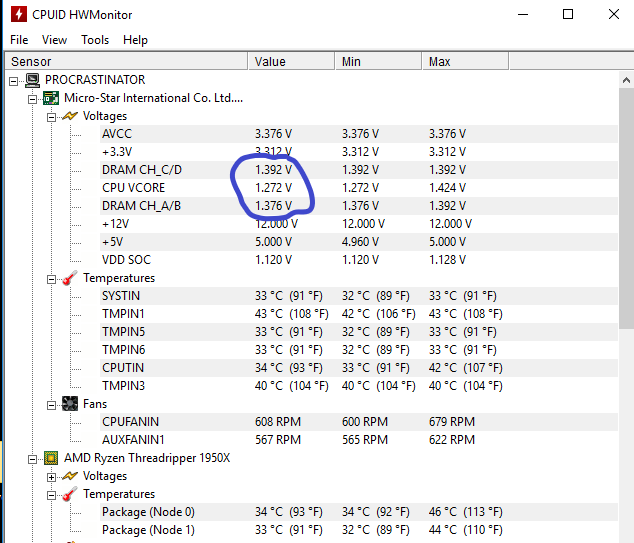Click Package (Node 0) max 46 °C
This screenshot has width=634, height=543.
(x=465, y=512)
